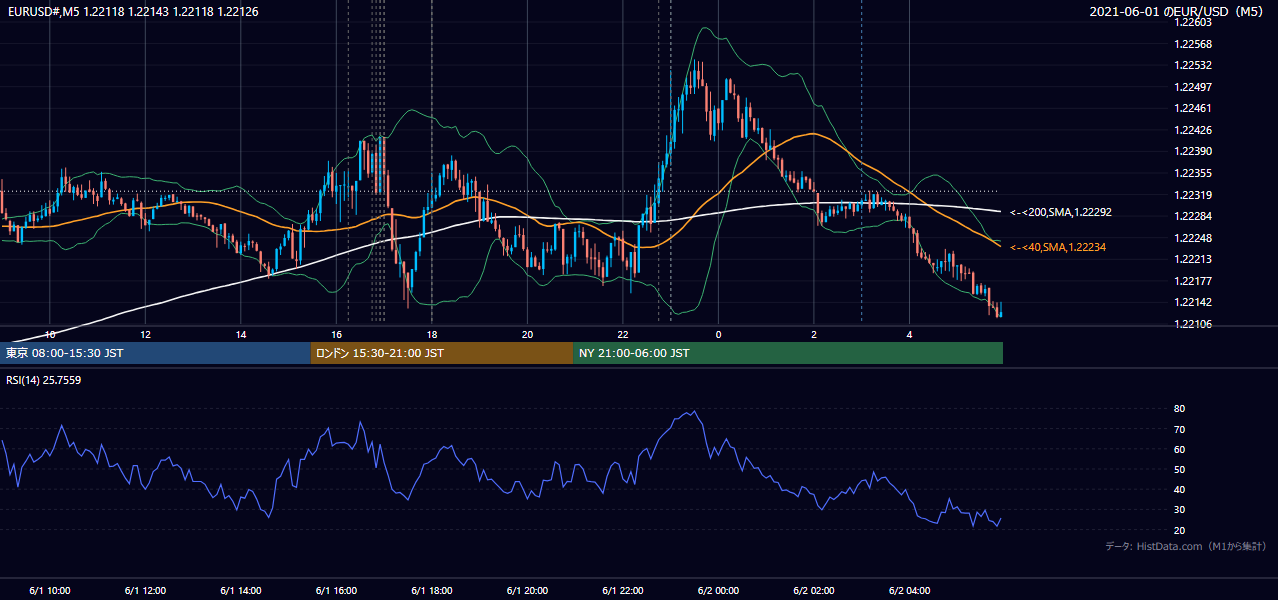Click hour label 22 above session bars
1278x600 pixels.
[x=623, y=334]
